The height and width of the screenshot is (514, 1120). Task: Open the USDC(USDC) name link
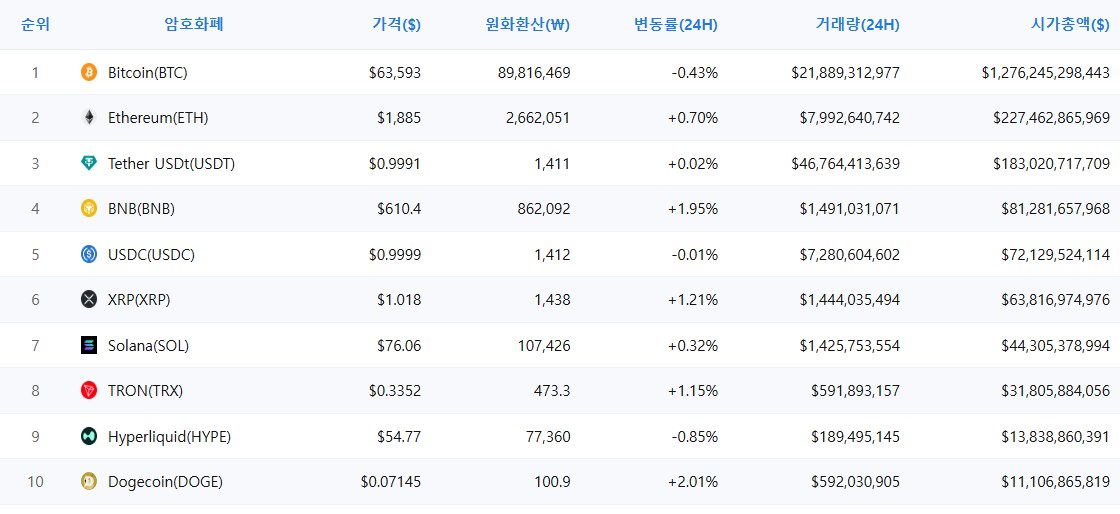[151, 254]
